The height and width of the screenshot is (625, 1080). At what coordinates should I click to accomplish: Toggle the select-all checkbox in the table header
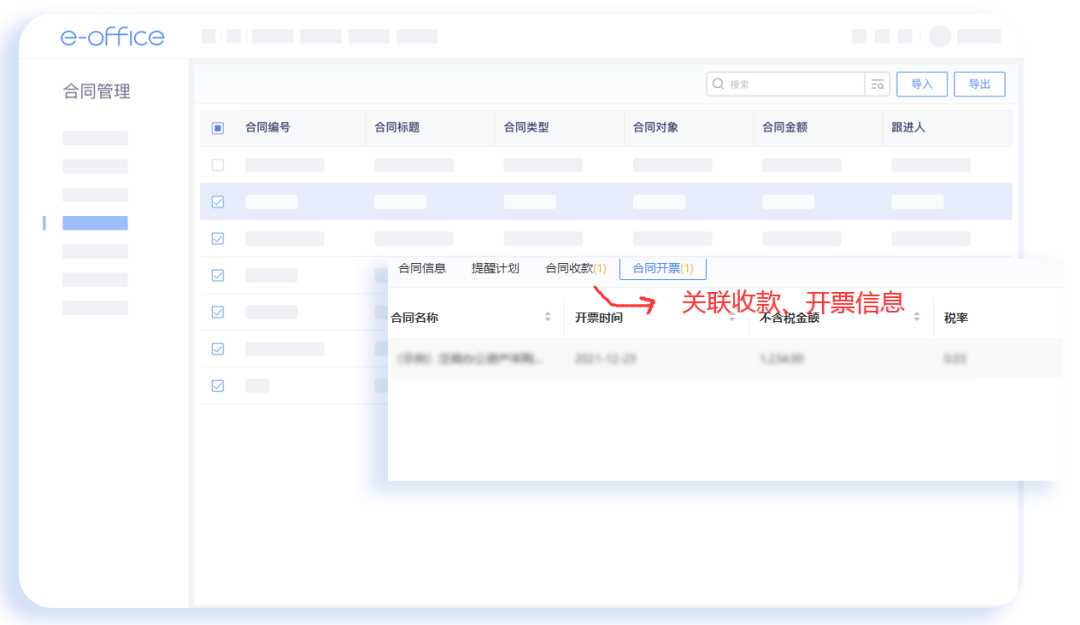217,128
